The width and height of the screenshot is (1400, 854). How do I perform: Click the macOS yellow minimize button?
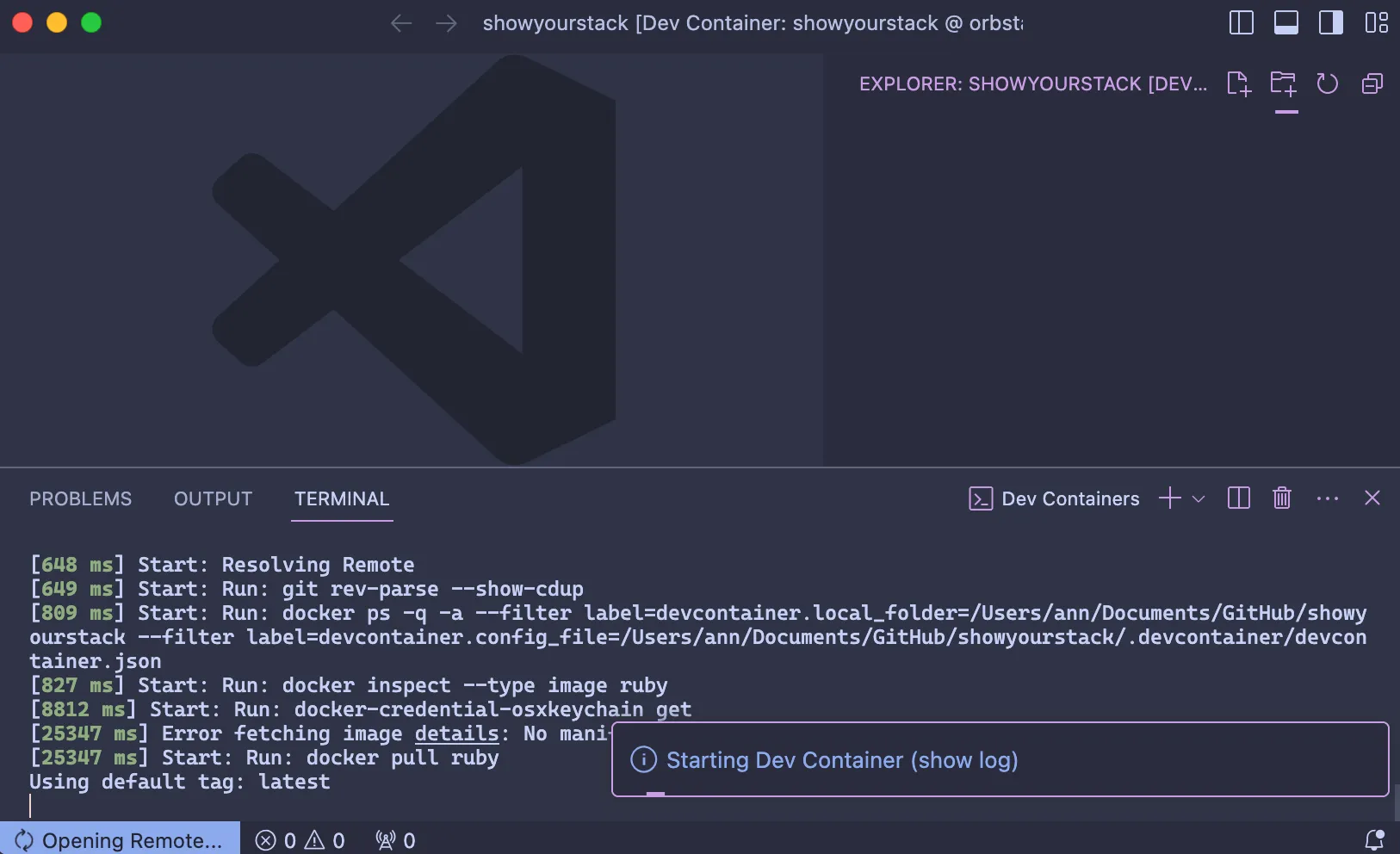point(57,22)
